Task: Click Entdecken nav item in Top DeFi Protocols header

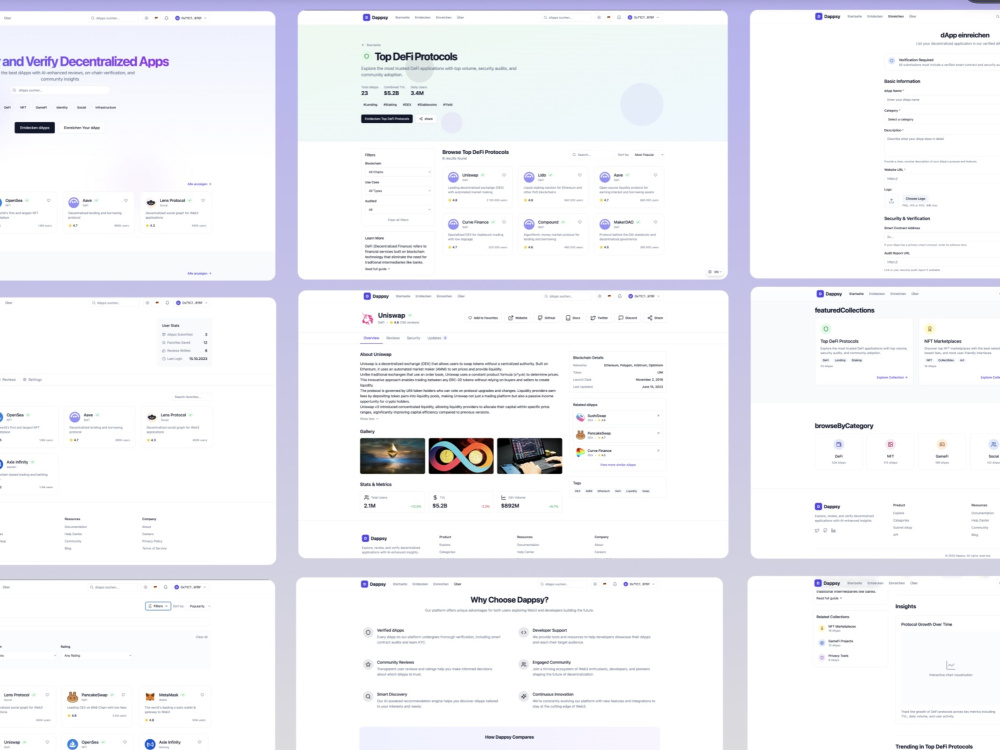Action: [423, 17]
